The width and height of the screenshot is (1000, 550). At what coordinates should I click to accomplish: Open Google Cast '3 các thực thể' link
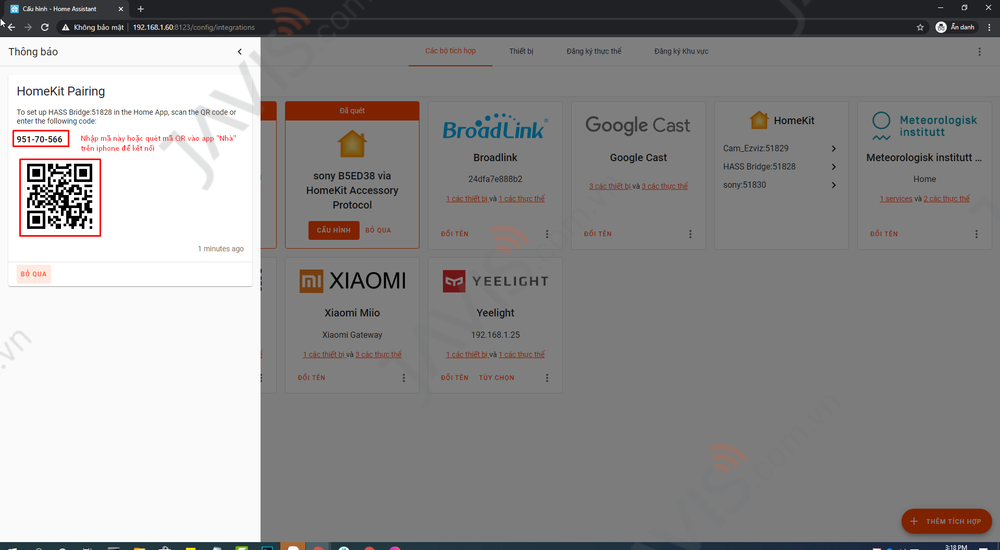click(665, 186)
